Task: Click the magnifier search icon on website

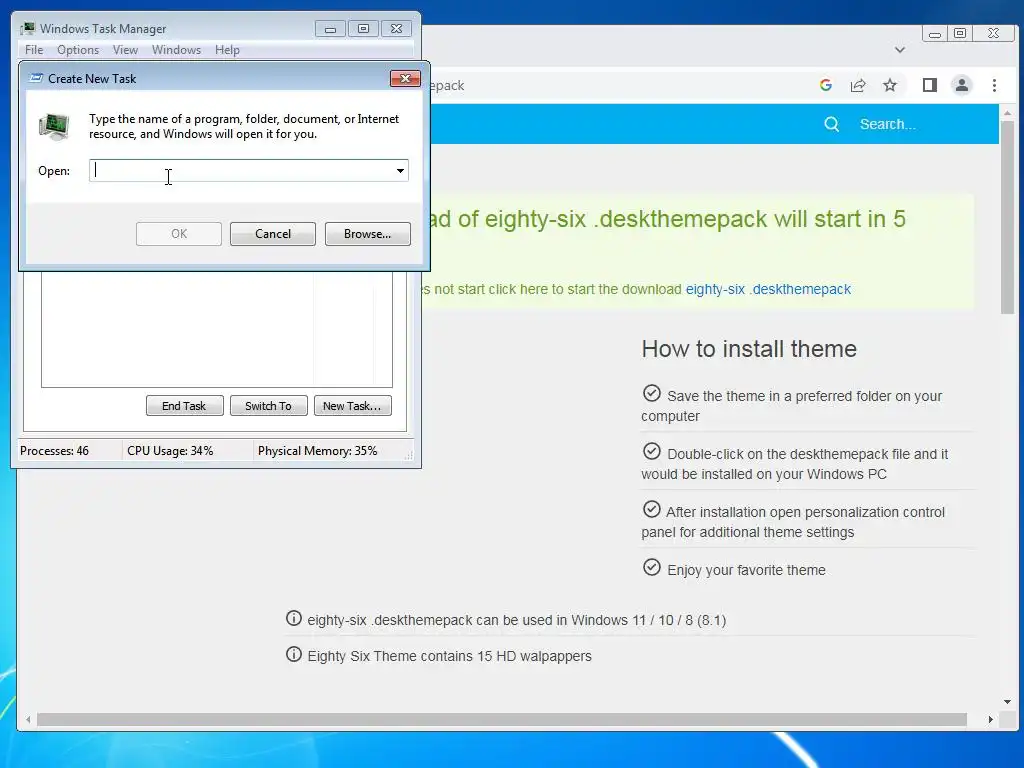Action: point(831,124)
